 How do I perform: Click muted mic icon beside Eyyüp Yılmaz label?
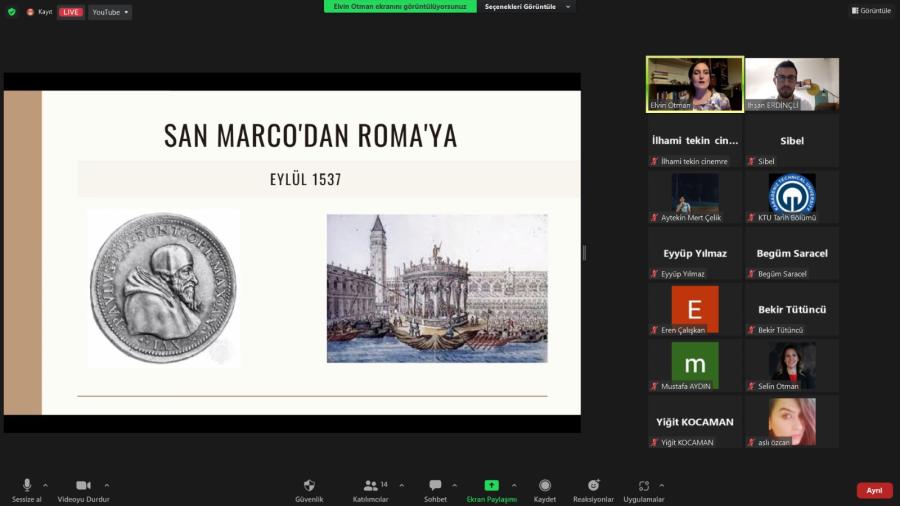click(x=654, y=274)
